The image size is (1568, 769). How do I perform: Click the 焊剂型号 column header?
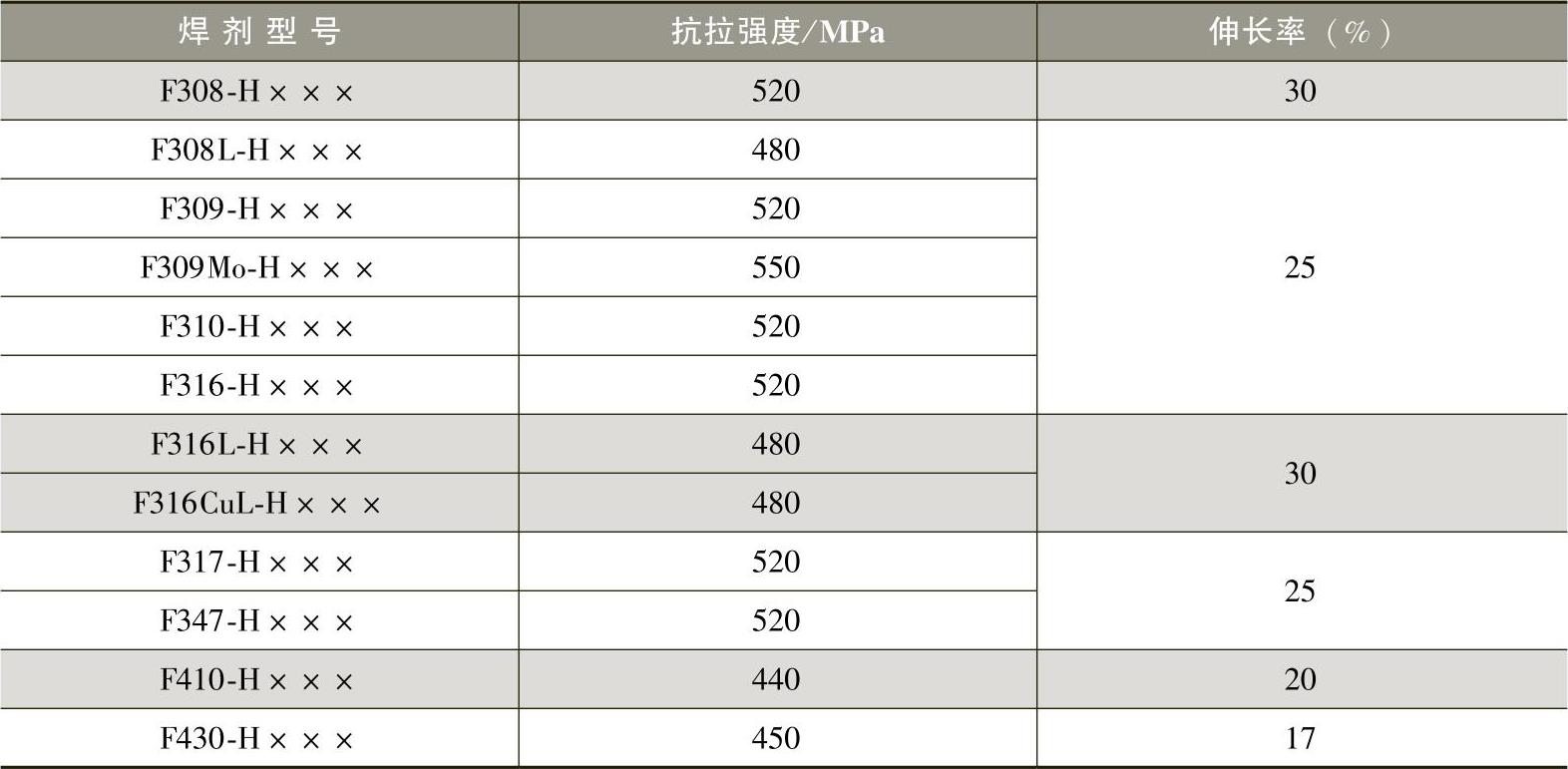point(259,32)
